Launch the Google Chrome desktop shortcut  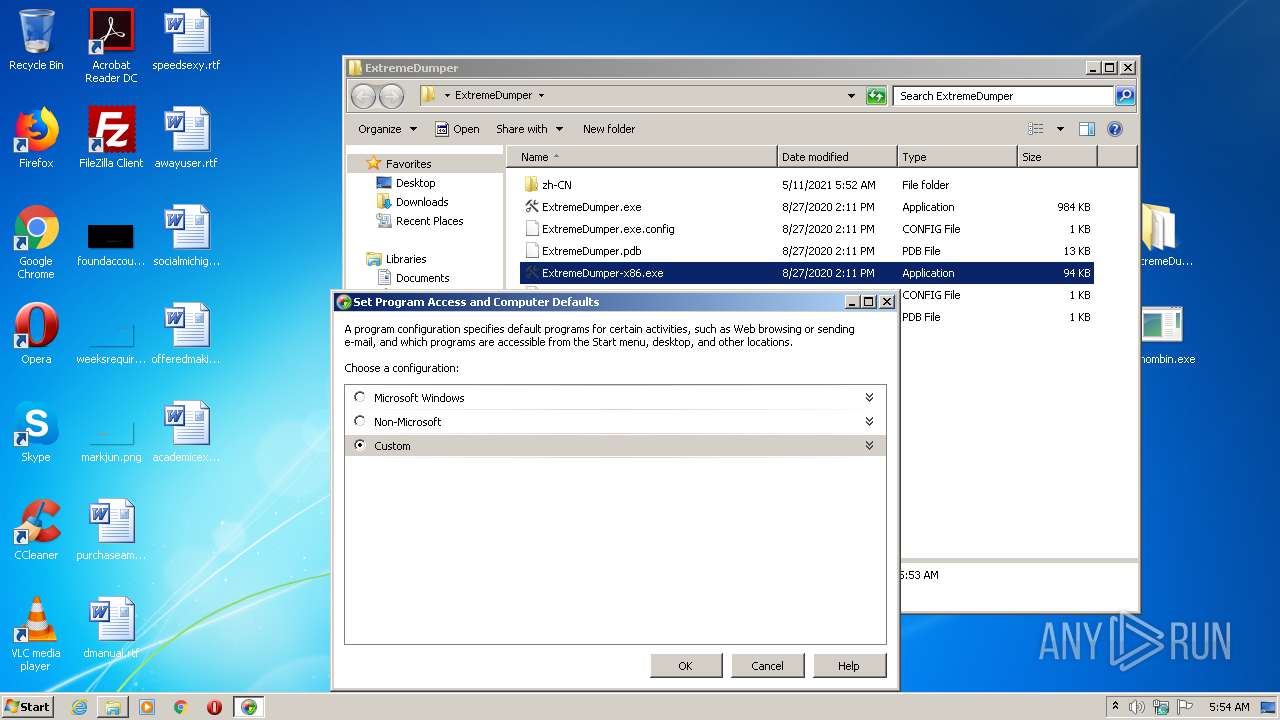(x=36, y=242)
